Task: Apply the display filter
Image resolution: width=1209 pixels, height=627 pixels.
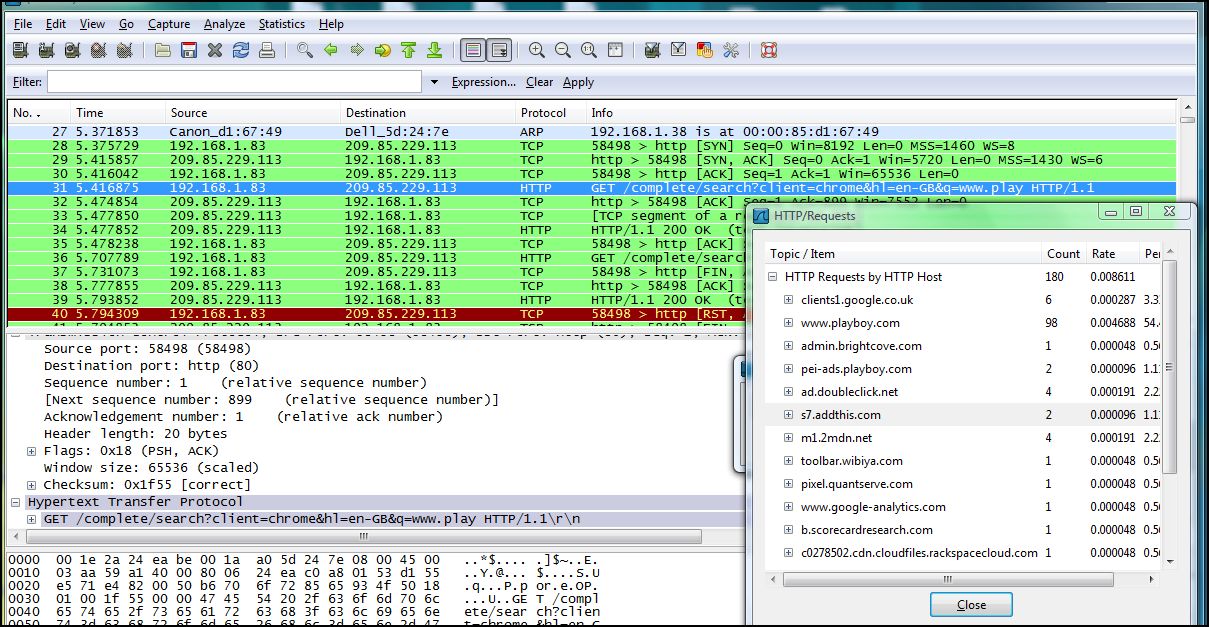Action: (x=578, y=81)
